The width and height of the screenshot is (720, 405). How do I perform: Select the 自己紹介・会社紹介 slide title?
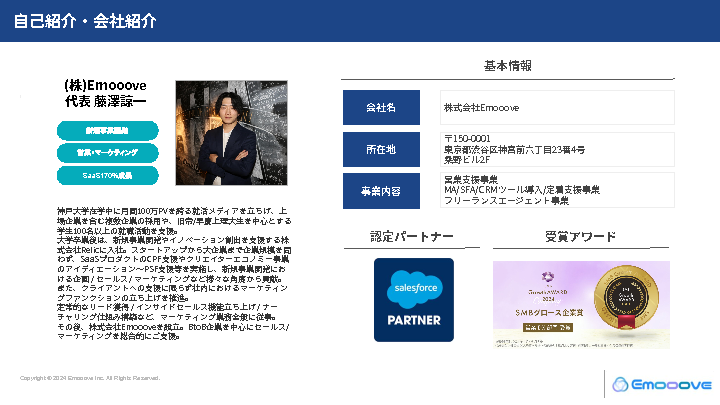pos(85,21)
